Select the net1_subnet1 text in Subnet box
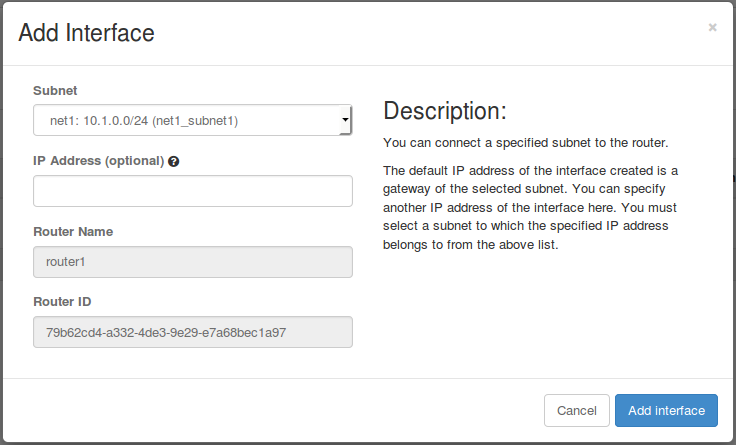 point(205,121)
